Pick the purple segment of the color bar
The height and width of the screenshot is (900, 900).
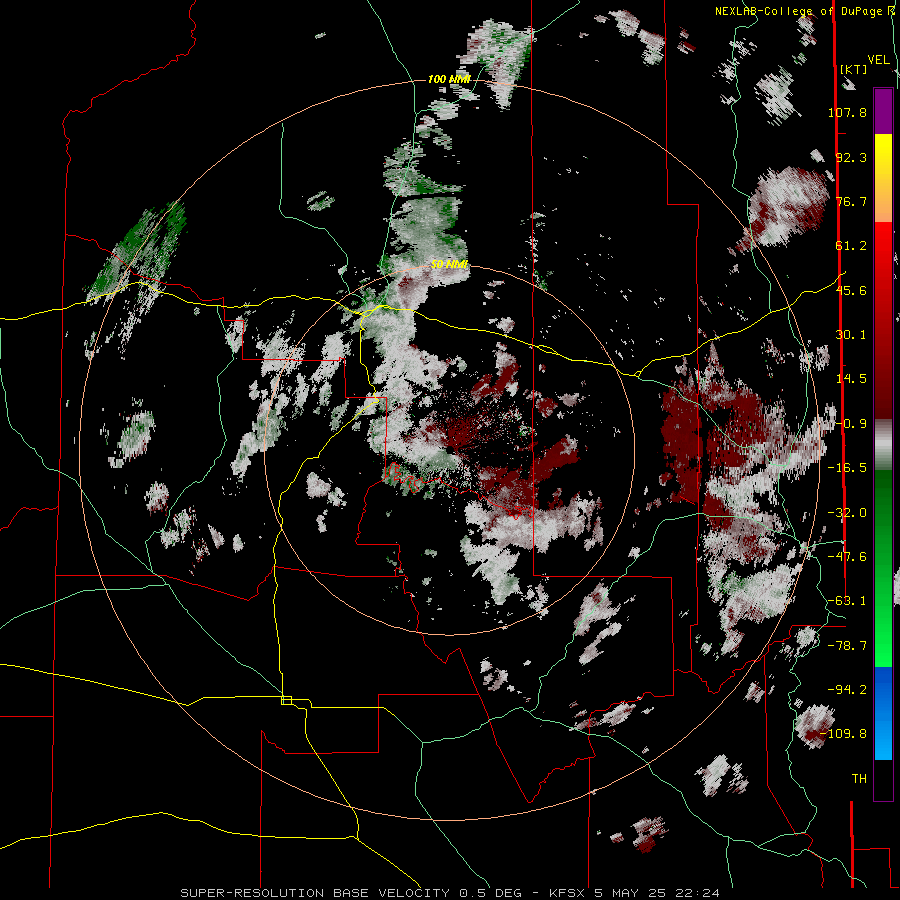click(x=883, y=111)
